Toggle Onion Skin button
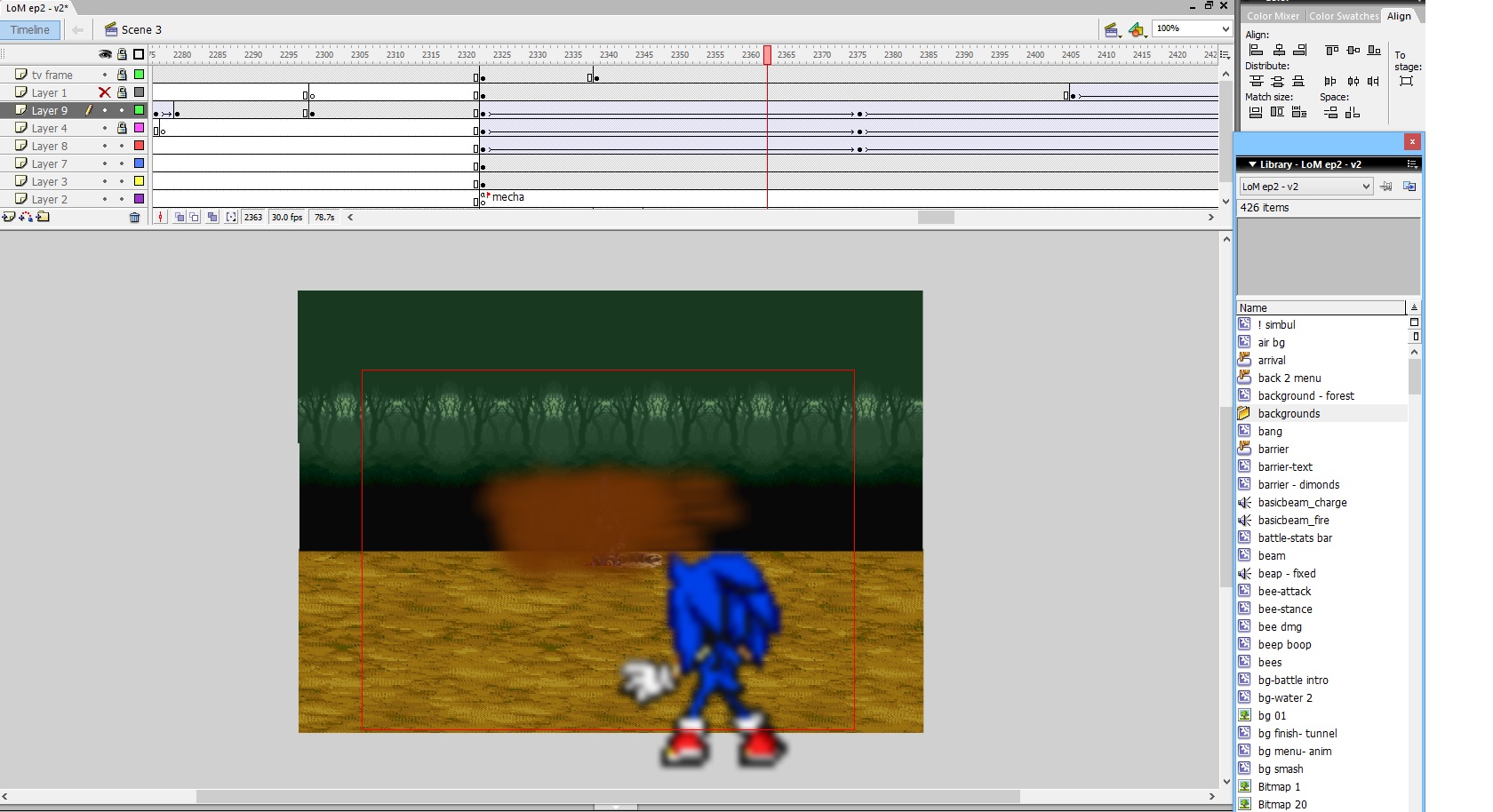The image size is (1493, 812). point(180,217)
